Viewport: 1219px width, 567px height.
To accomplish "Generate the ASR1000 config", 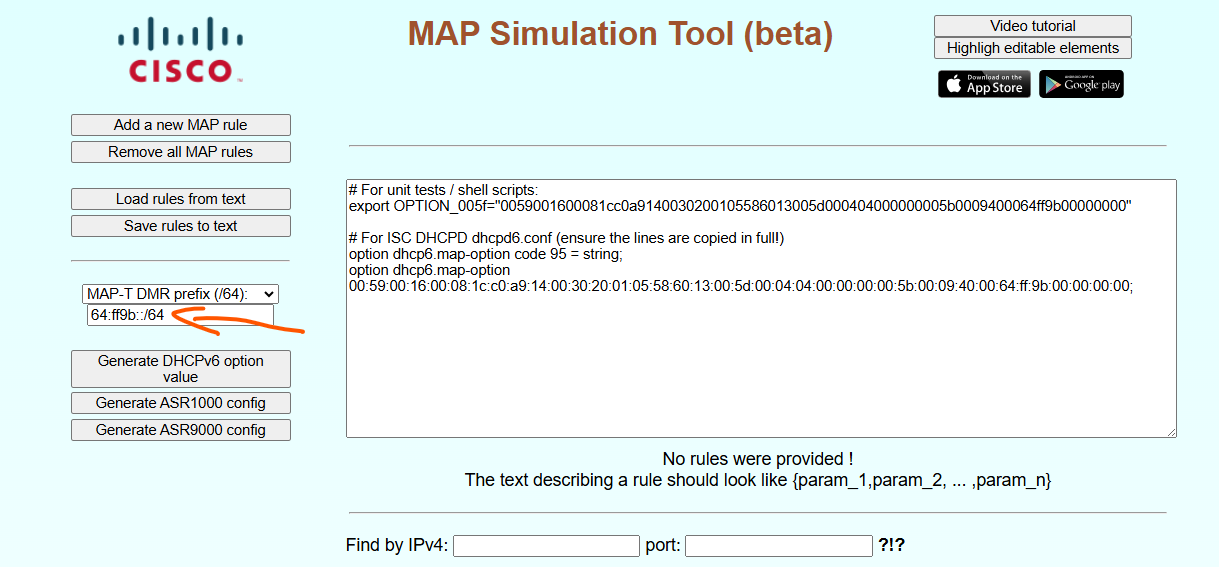I will pos(180,403).
